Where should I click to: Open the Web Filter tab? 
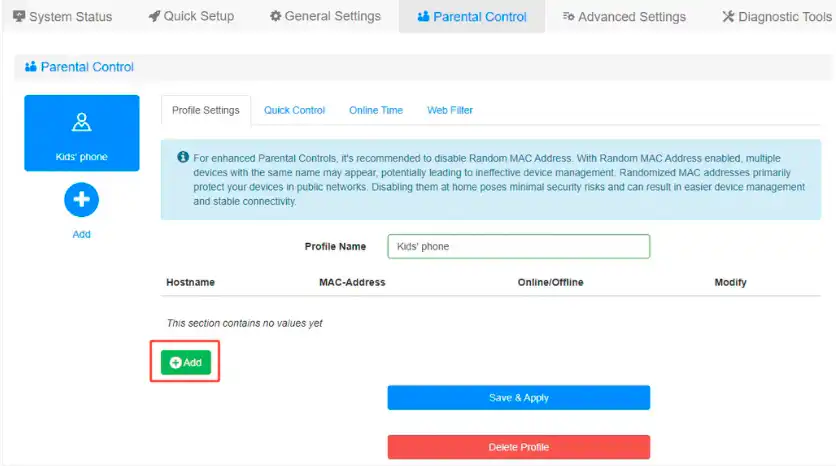point(450,110)
